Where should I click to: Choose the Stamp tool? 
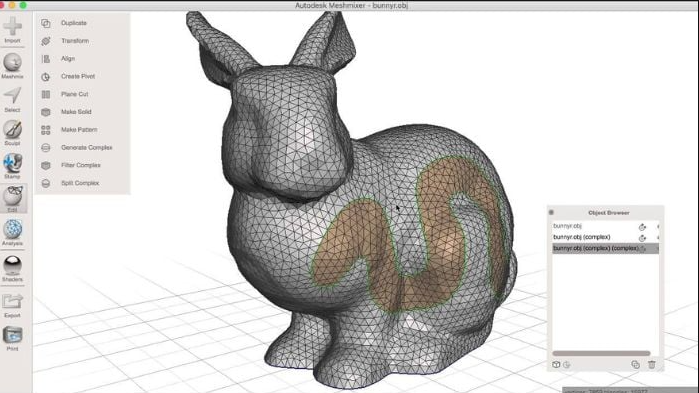(12, 166)
